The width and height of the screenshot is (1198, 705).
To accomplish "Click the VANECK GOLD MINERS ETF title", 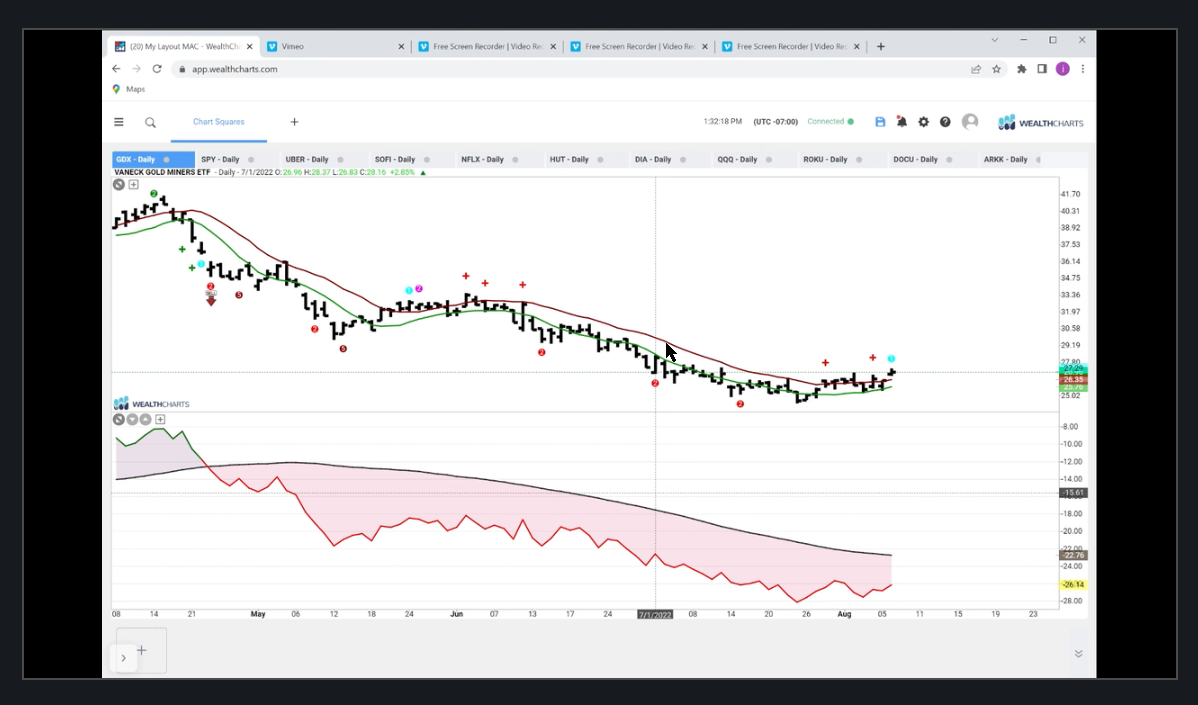I will point(162,173).
